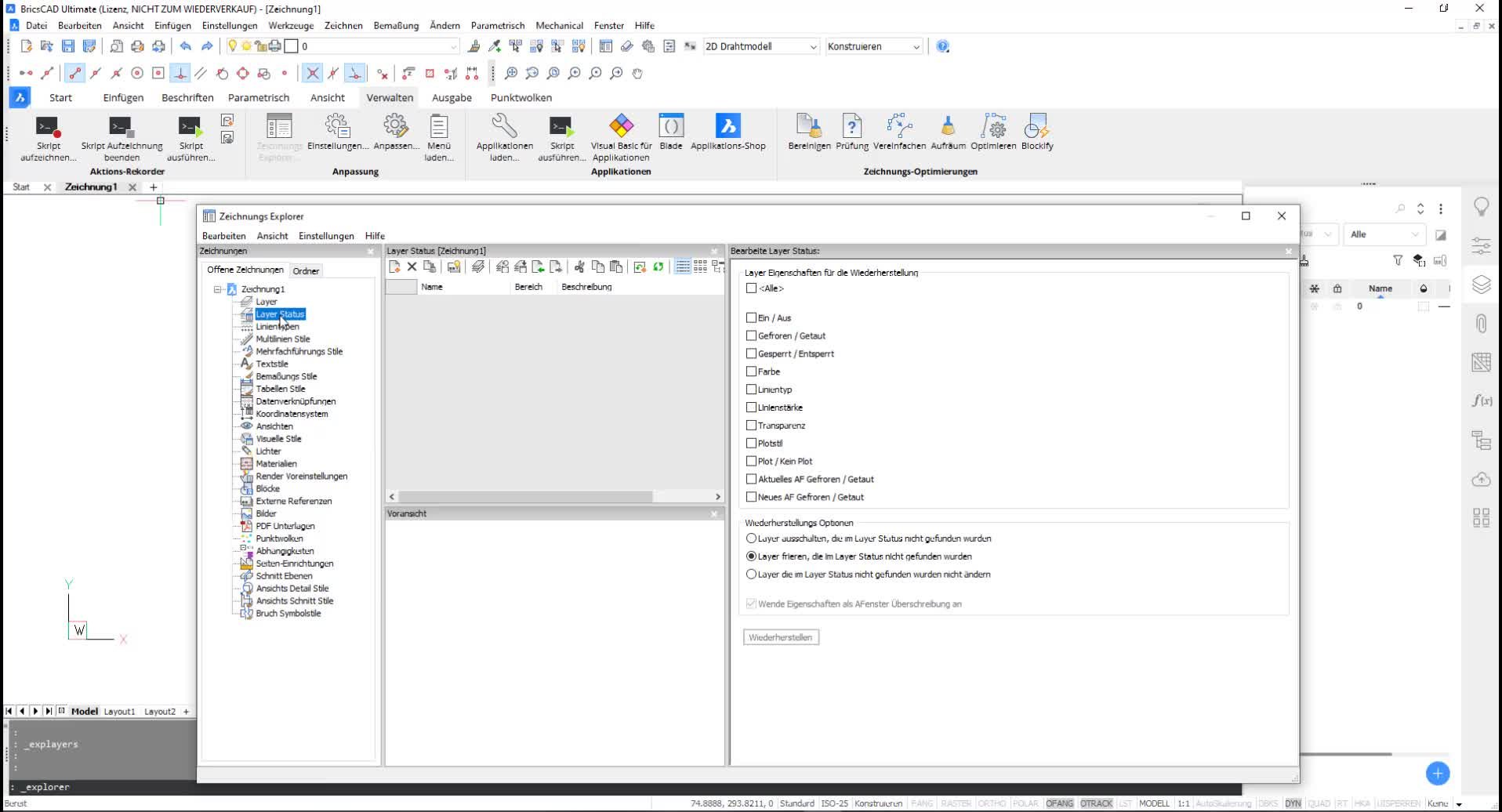Click the pan hand icon
The width and height of the screenshot is (1502, 812).
637,73
